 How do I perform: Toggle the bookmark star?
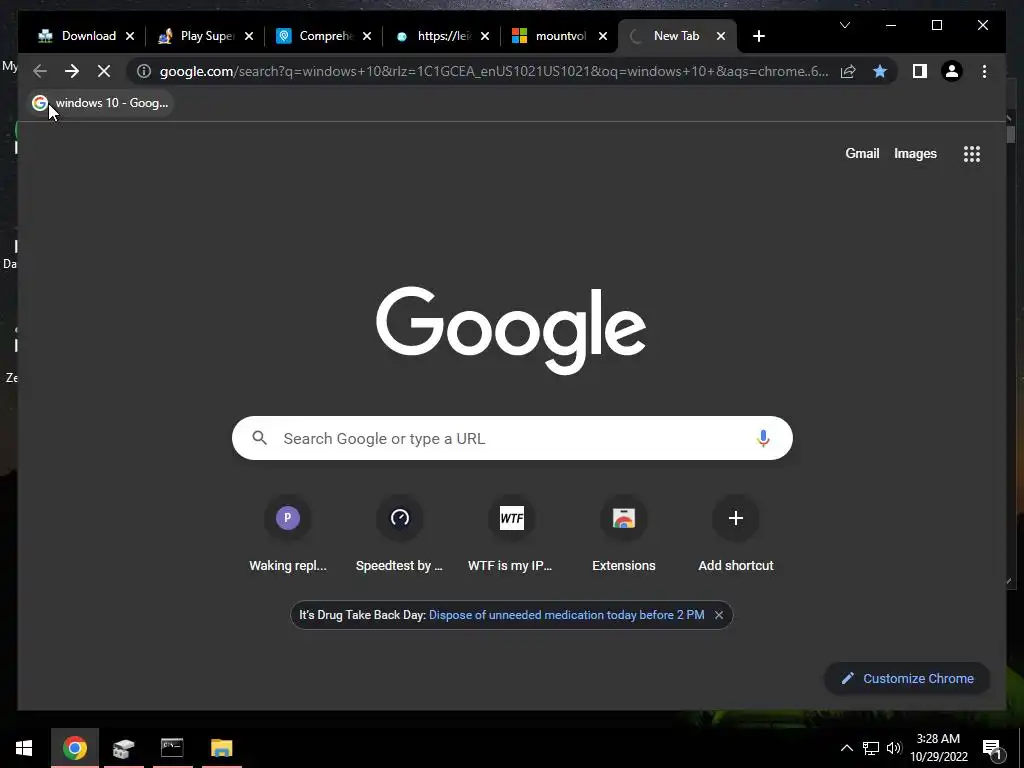point(880,71)
